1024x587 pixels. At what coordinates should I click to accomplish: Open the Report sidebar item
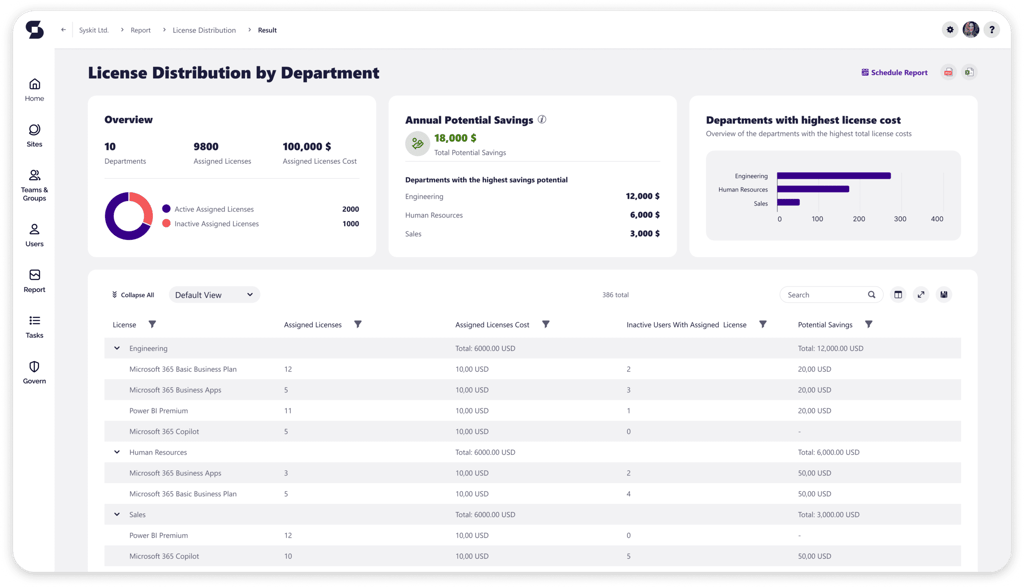35,281
